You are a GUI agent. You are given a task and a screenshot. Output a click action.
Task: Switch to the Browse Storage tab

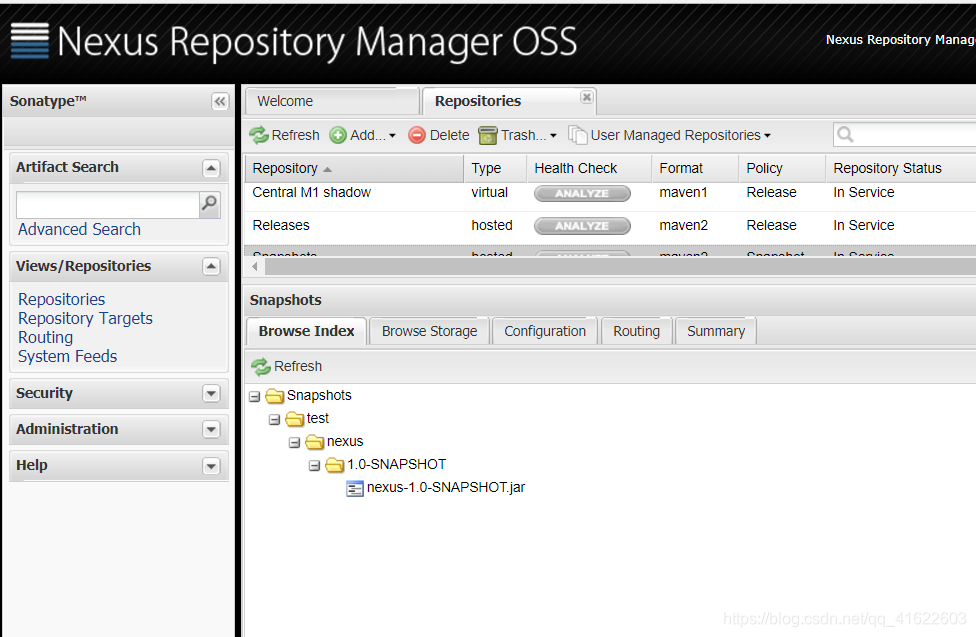[429, 331]
